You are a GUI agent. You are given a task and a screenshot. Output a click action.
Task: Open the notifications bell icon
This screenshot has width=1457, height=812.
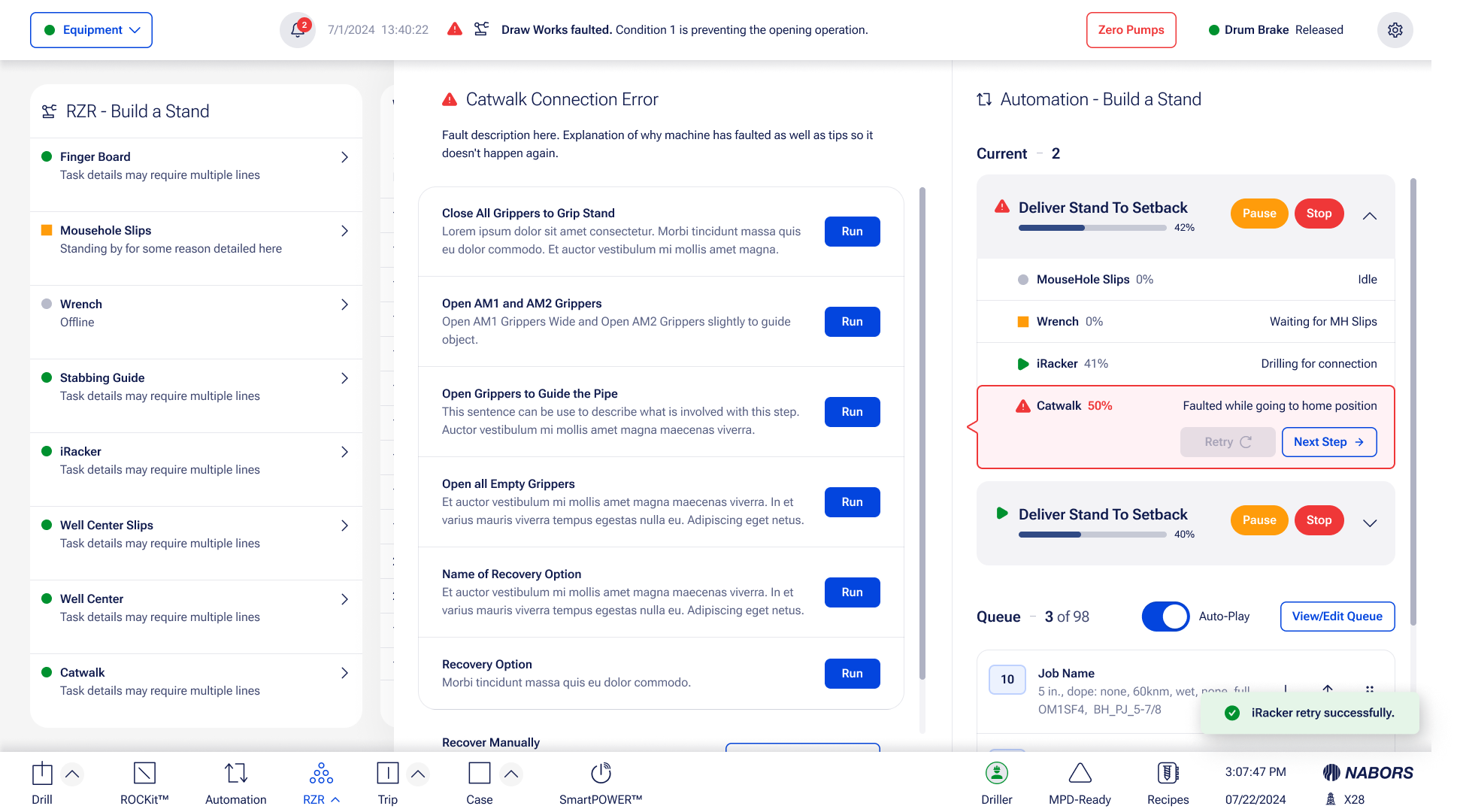point(298,30)
